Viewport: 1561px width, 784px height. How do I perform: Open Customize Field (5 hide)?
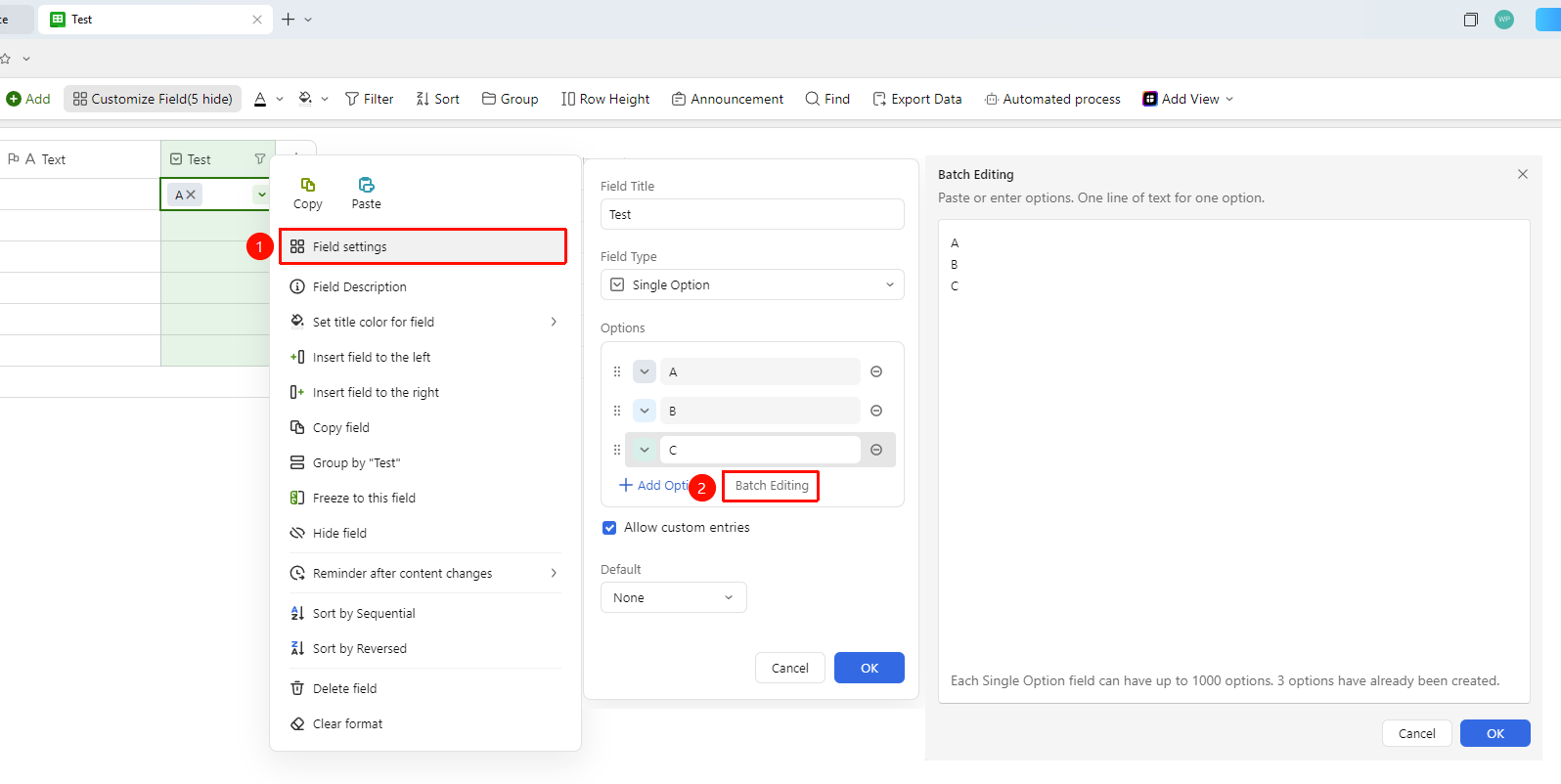153,99
